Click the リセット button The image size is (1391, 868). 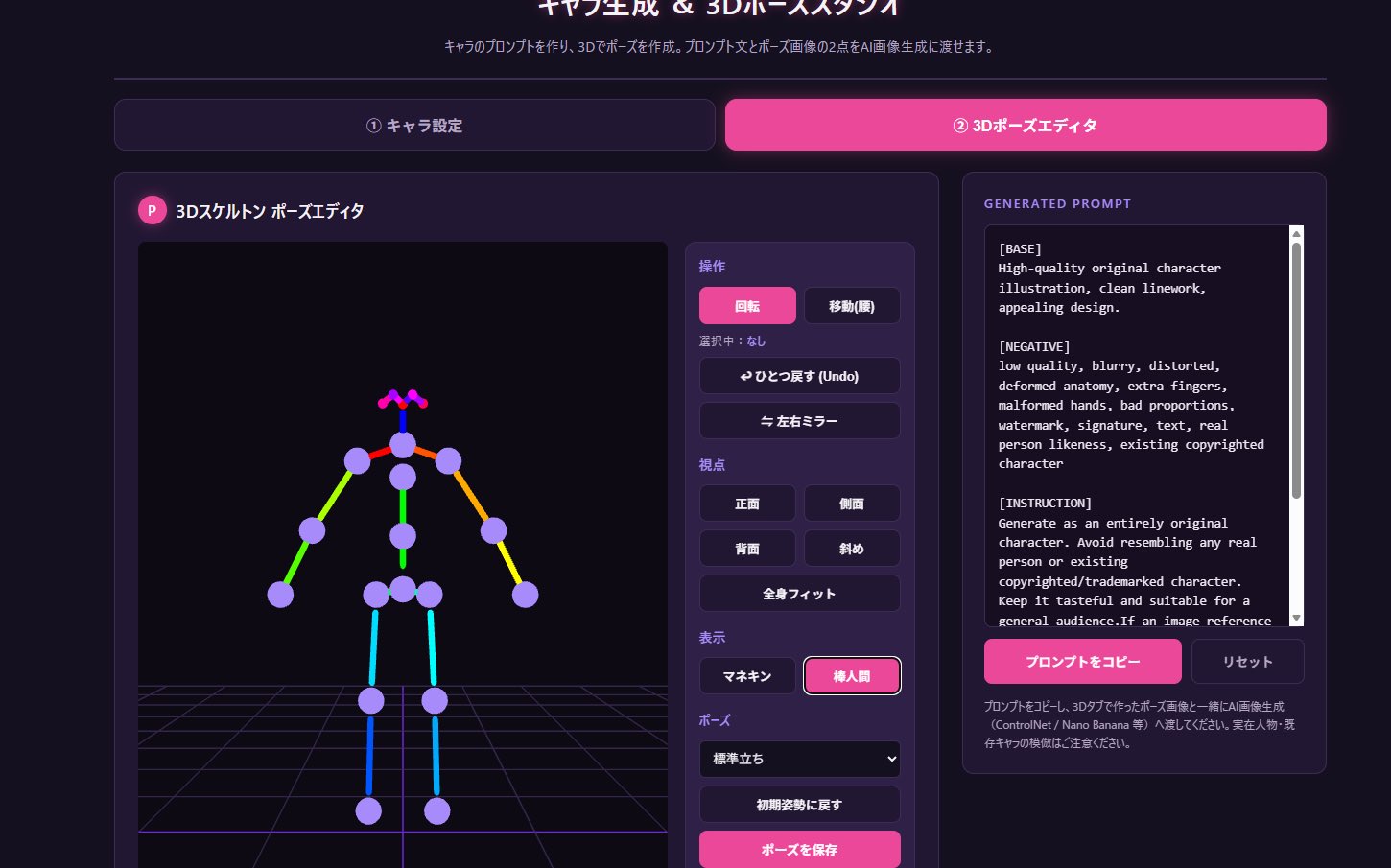coord(1248,662)
